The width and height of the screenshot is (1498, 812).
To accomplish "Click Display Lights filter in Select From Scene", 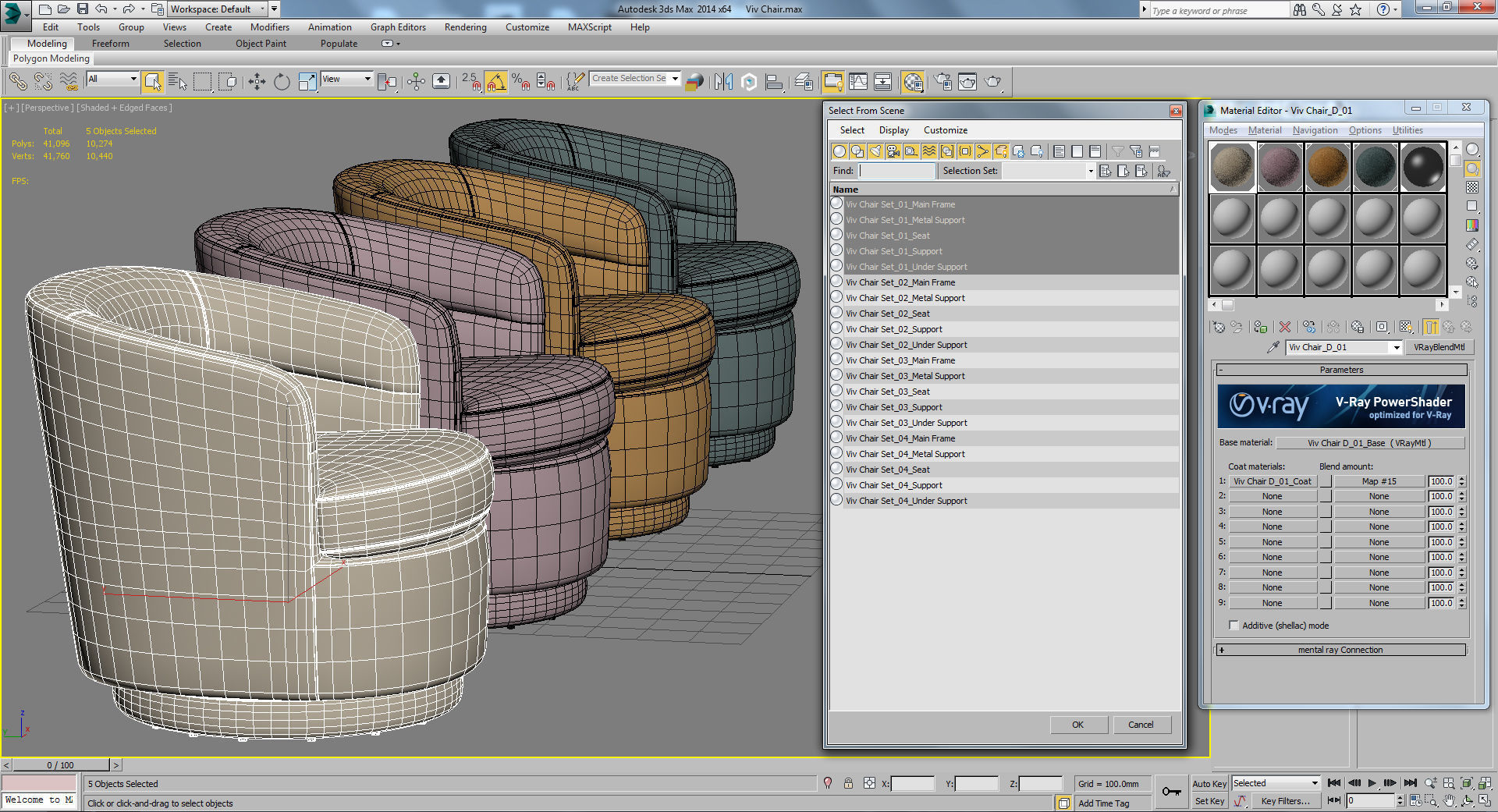I will pos(875,151).
